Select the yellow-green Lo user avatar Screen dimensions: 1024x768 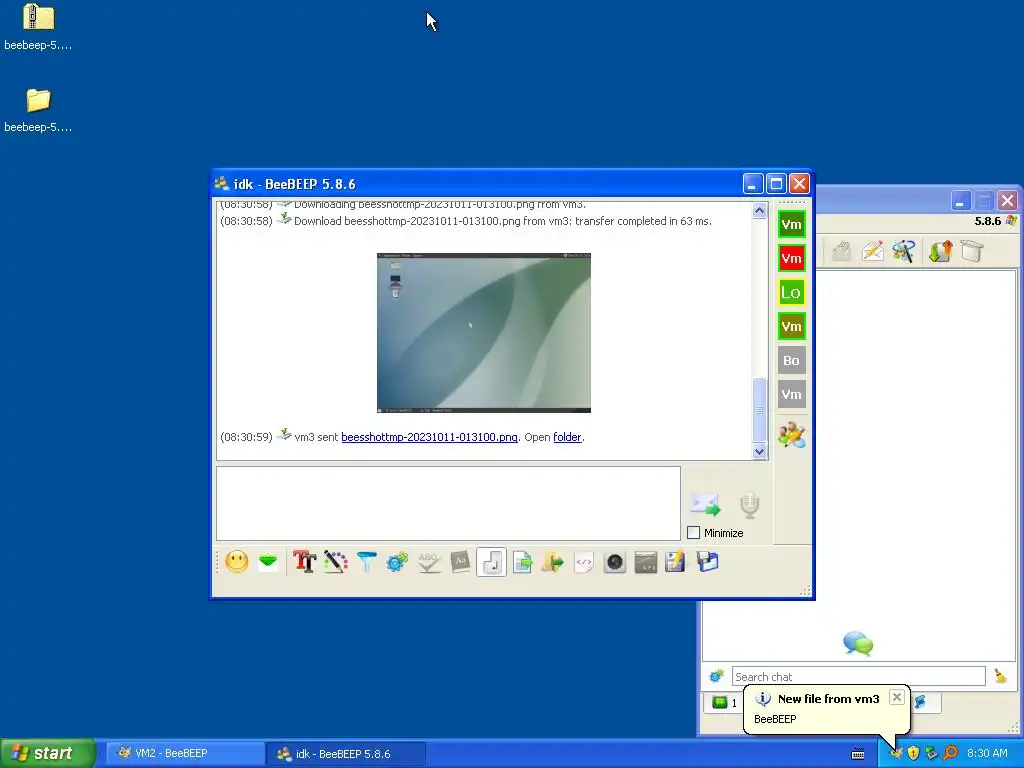click(x=792, y=293)
